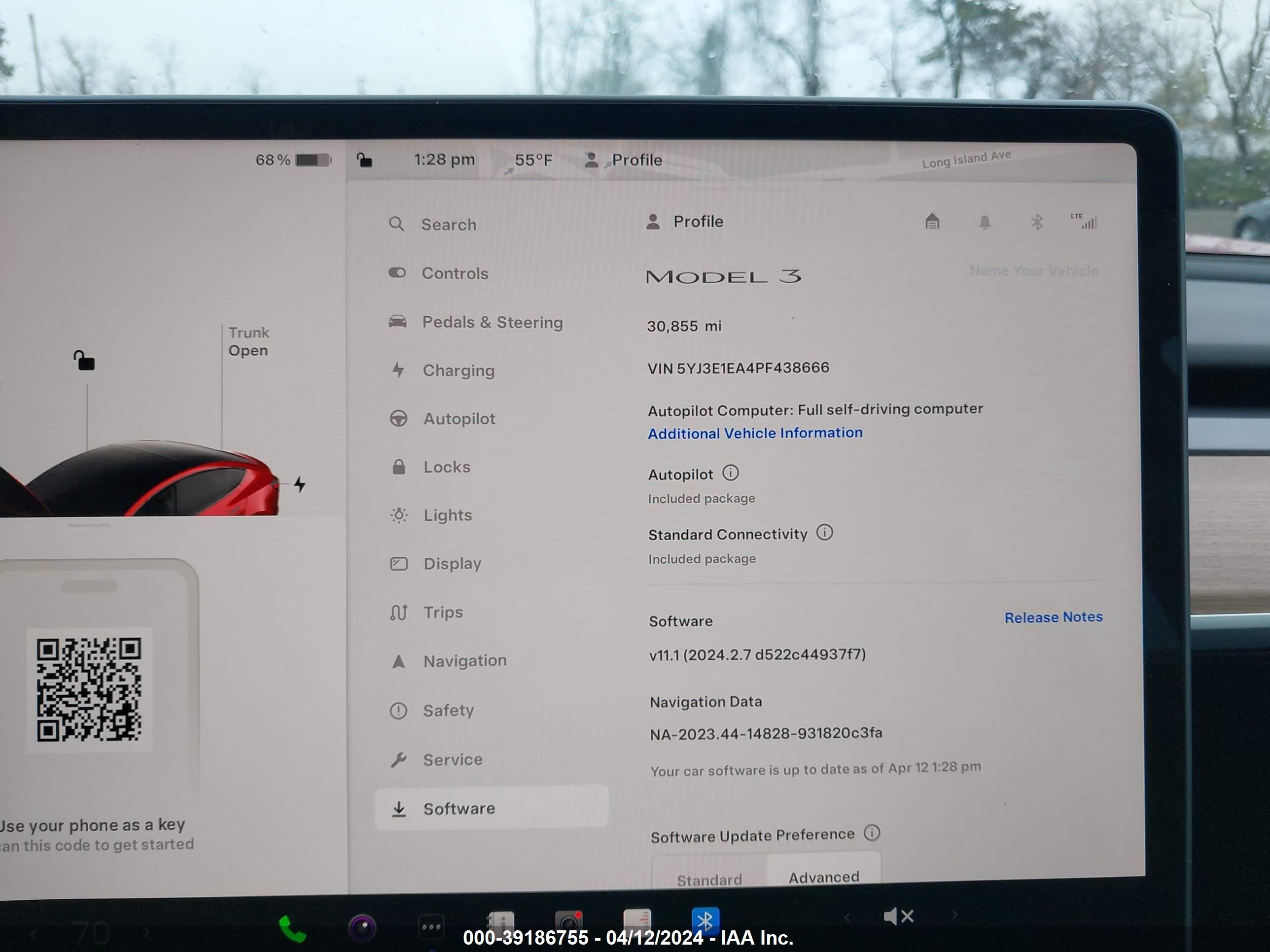
Task: Tap the 1:28 pm clock
Action: (444, 159)
